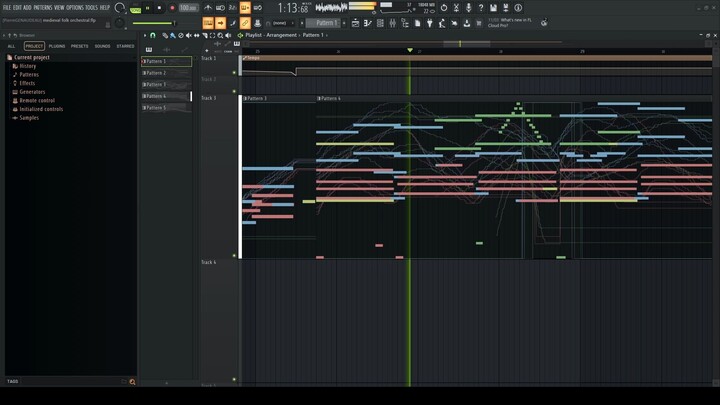
Task: Click the stamp icon in pattern toolbar
Action: 258,23
